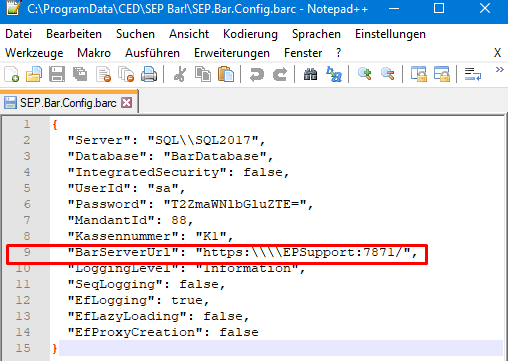Viewport: 508px width, 361px height.
Task: Open the Makro menu
Action: (x=94, y=53)
